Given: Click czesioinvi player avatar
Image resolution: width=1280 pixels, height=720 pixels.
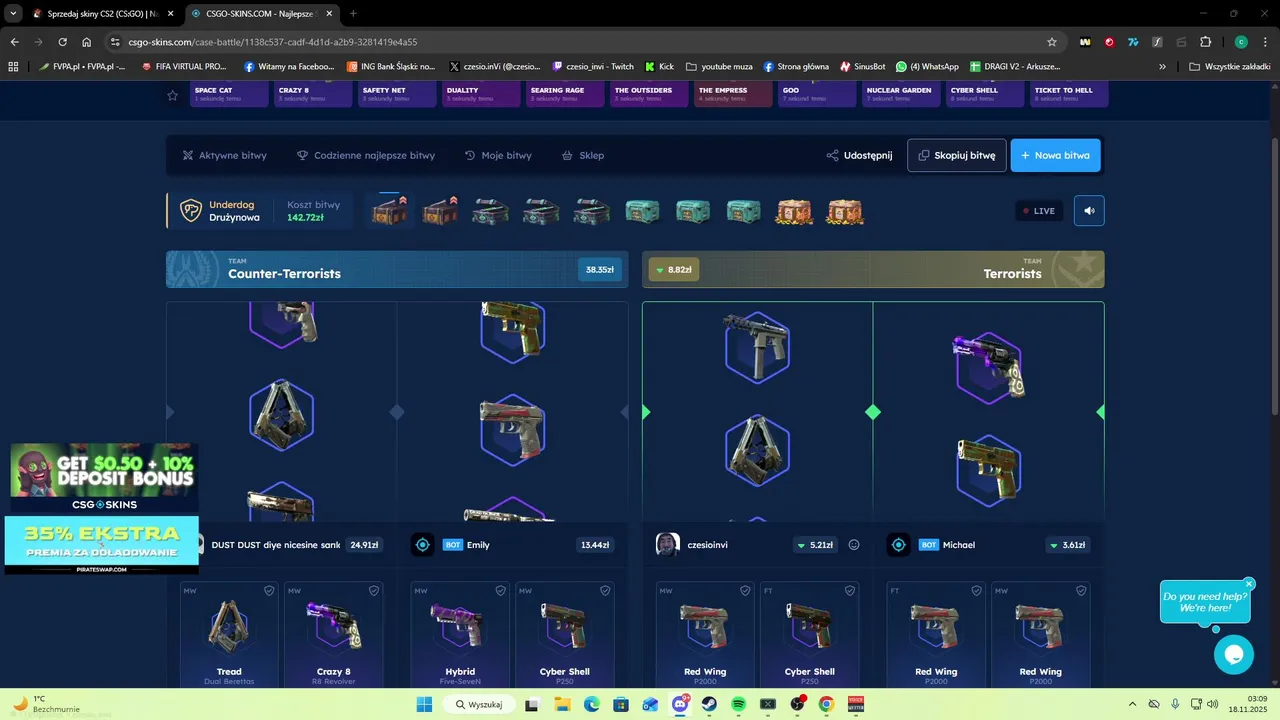Looking at the screenshot, I should click(x=667, y=545).
